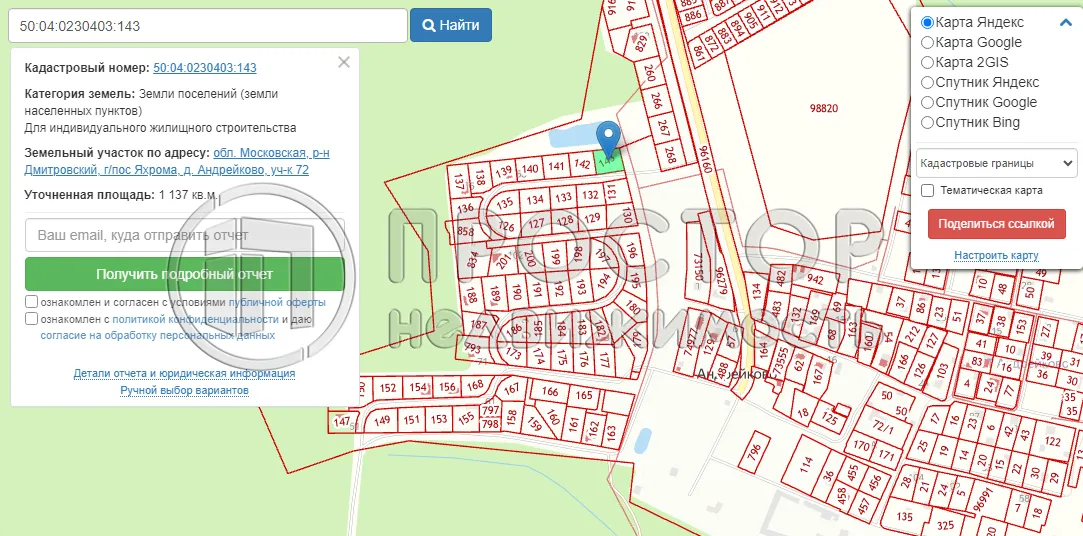Select Карта Google radio option

927,42
